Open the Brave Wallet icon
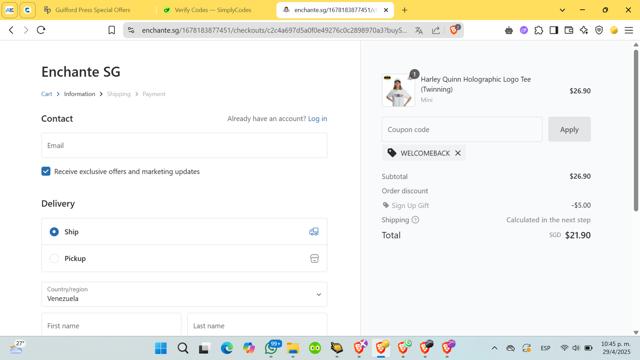The width and height of the screenshot is (640, 360). [569, 30]
